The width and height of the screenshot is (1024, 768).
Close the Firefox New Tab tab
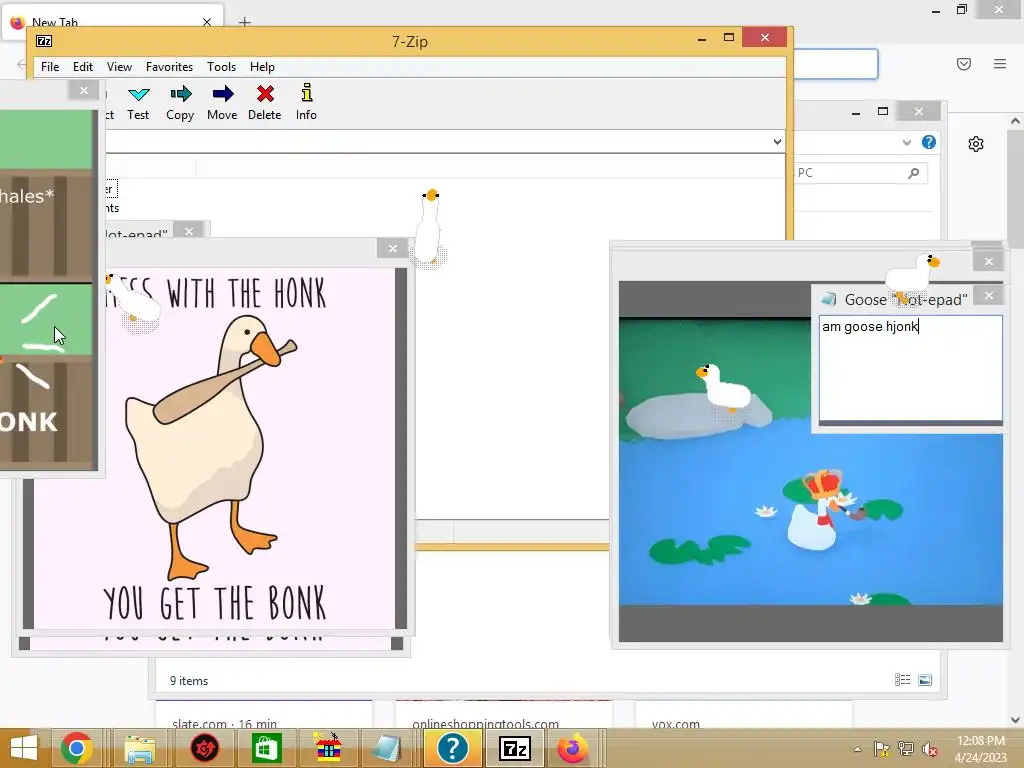tap(207, 22)
